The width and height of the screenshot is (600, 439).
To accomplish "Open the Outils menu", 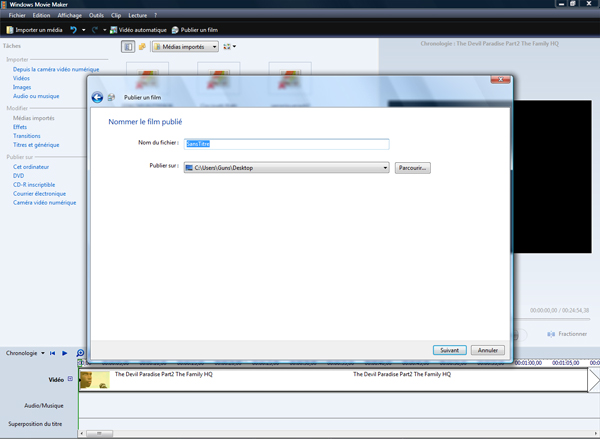I will click(x=96, y=16).
